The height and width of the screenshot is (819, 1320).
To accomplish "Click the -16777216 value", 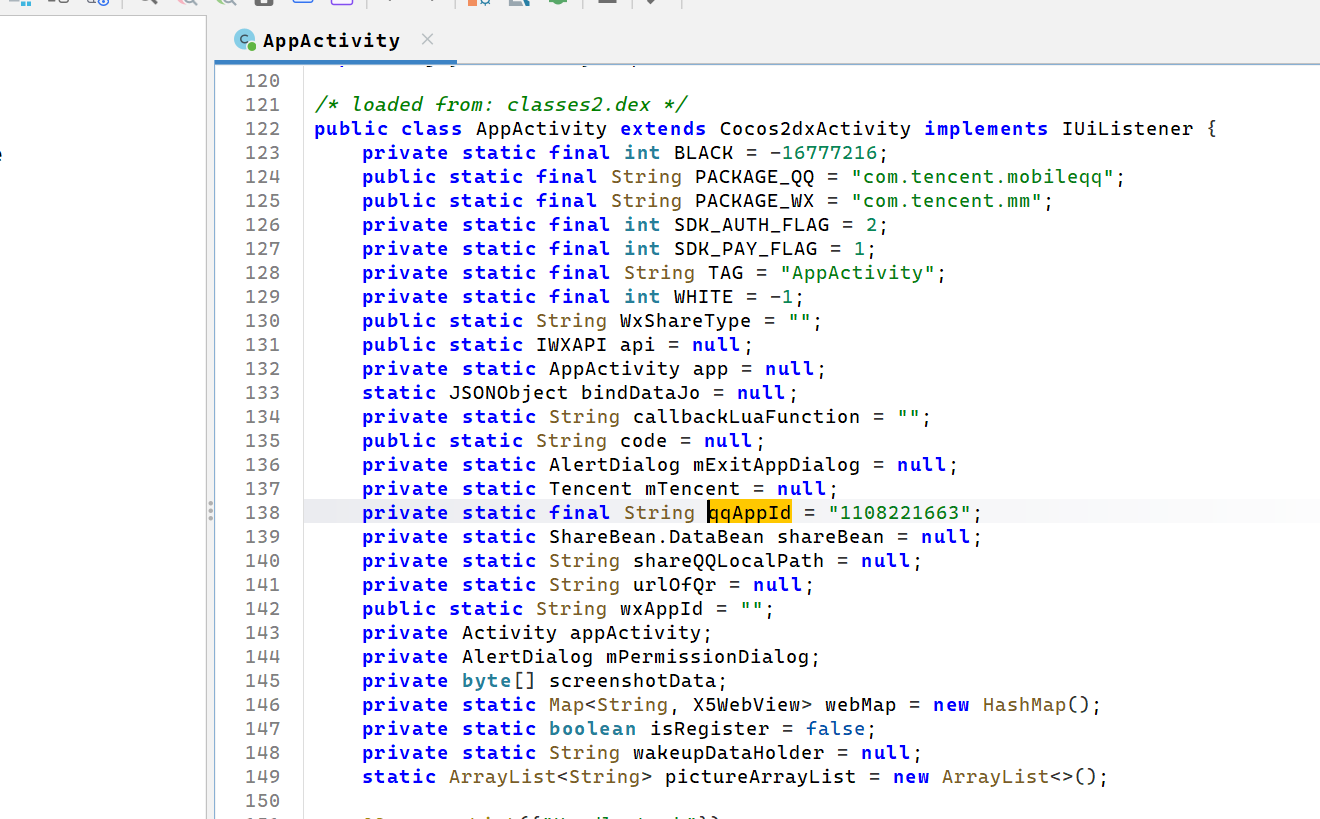I will 823,153.
